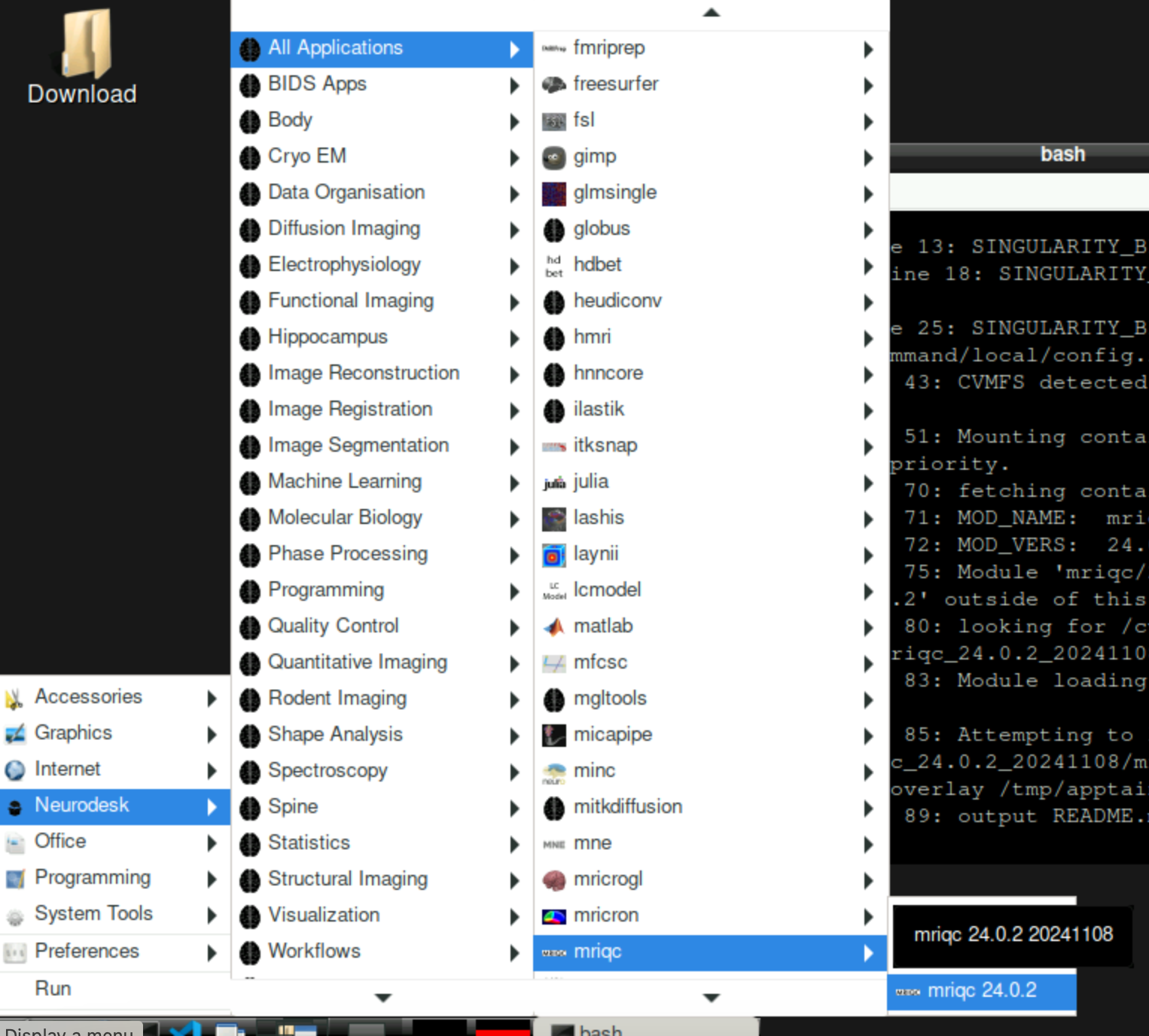1149x1036 pixels.
Task: Open mitkdiffusion application entry
Action: (x=710, y=807)
